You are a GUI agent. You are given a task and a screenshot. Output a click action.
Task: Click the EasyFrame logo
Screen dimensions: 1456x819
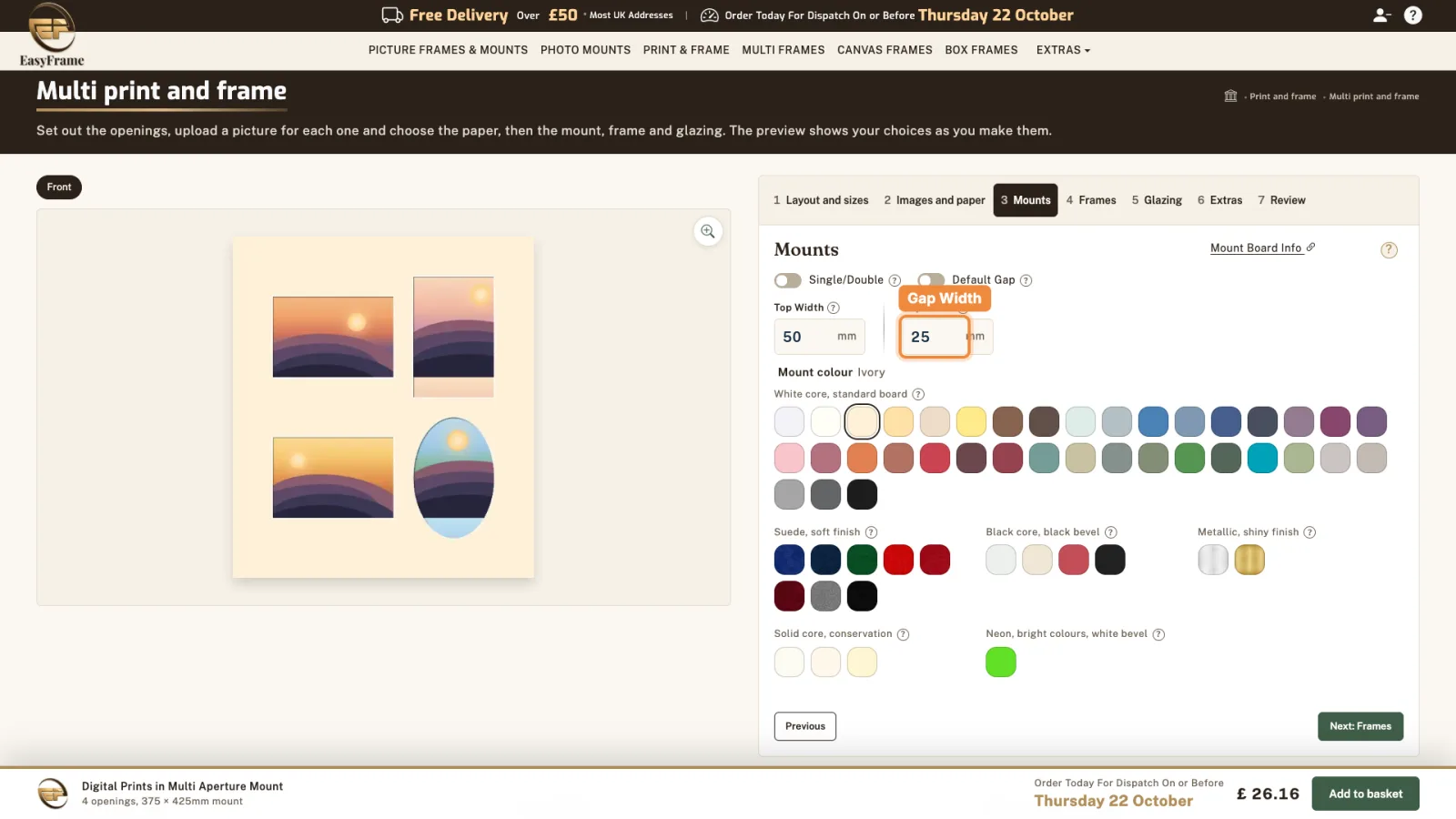[52, 35]
